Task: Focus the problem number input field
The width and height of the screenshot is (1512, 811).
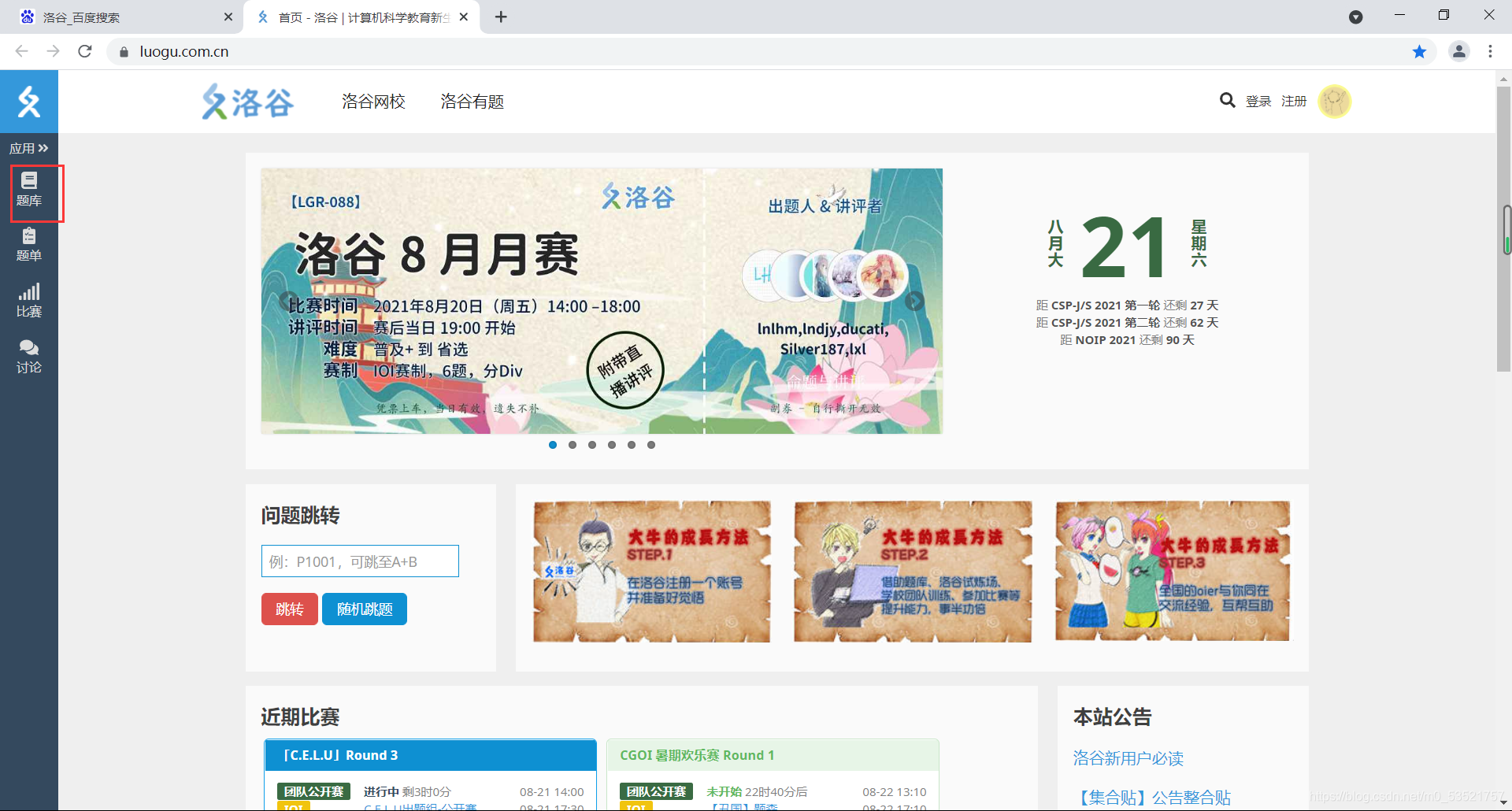Action: click(x=360, y=561)
